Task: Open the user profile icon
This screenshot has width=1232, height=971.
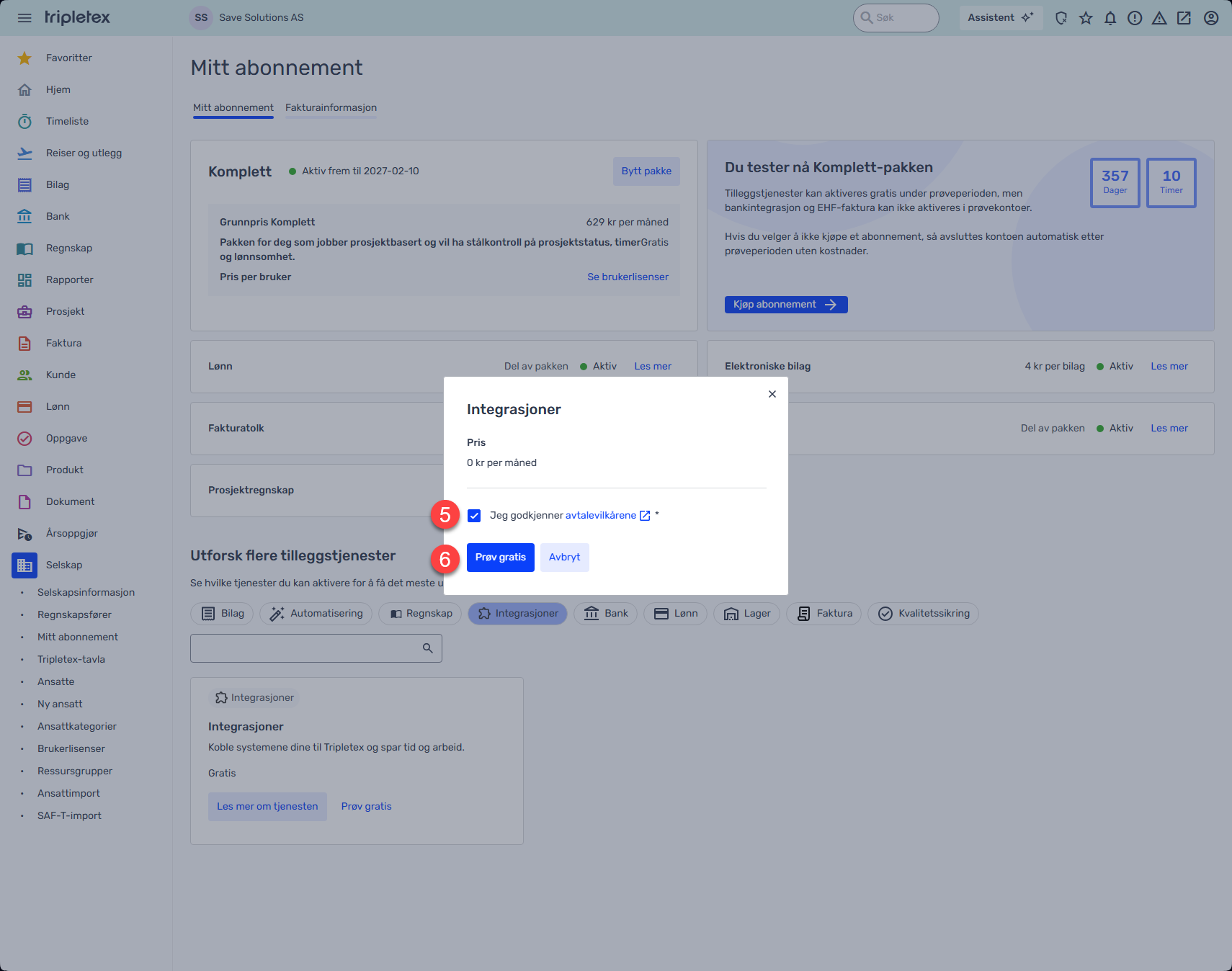Action: click(x=1211, y=18)
